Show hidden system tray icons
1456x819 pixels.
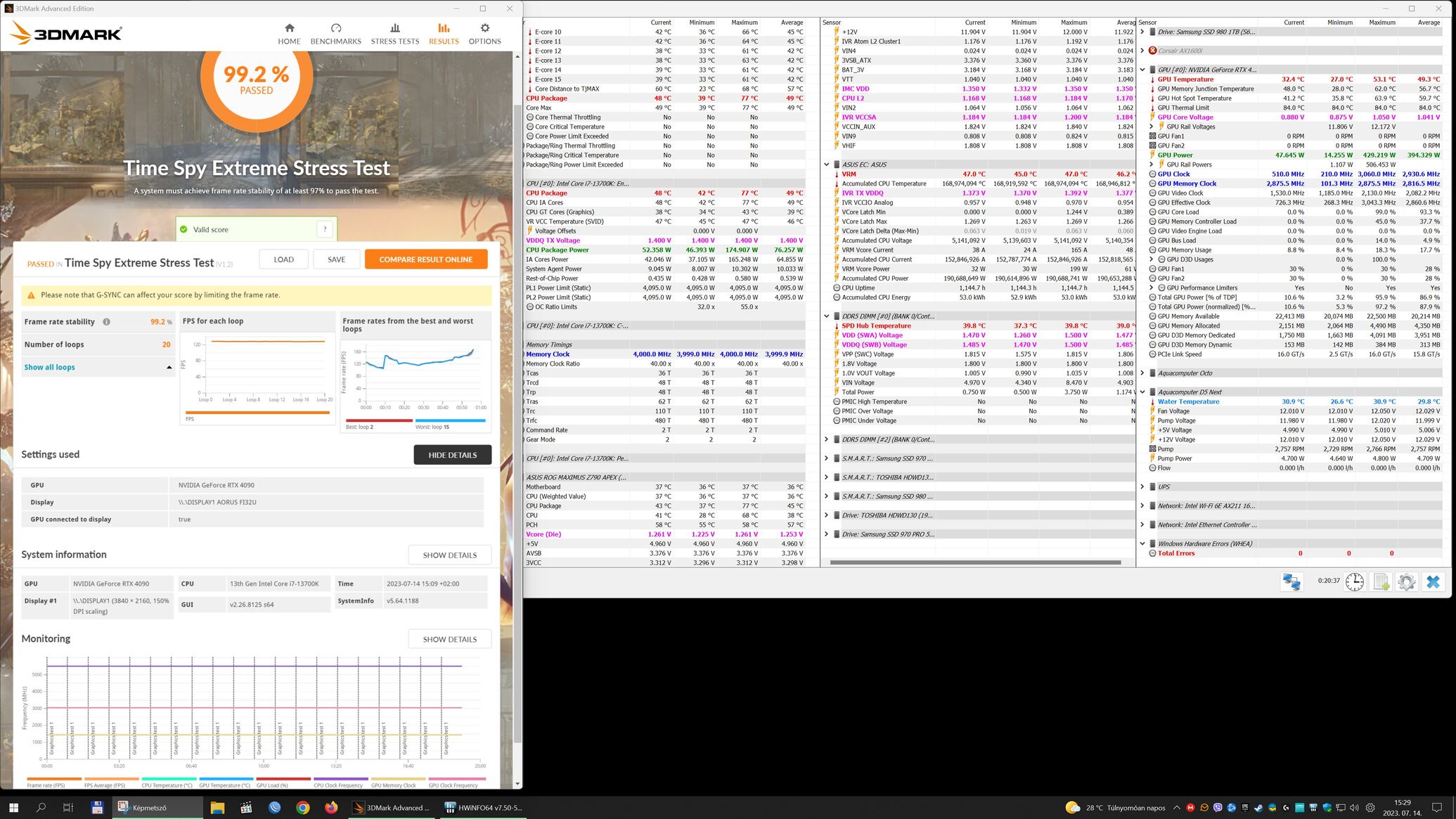[x=1177, y=808]
